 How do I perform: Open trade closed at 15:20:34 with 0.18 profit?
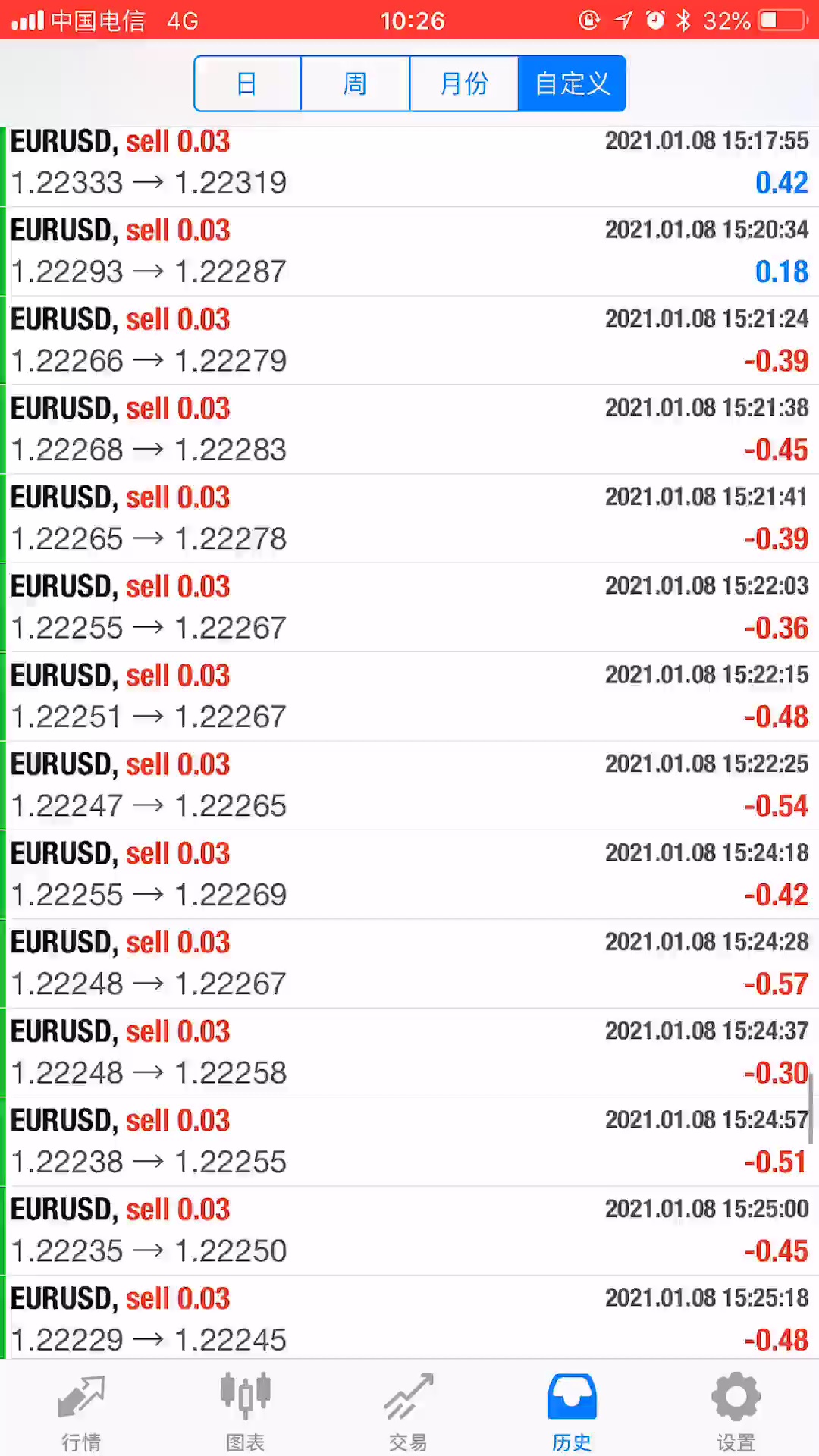[x=409, y=251]
